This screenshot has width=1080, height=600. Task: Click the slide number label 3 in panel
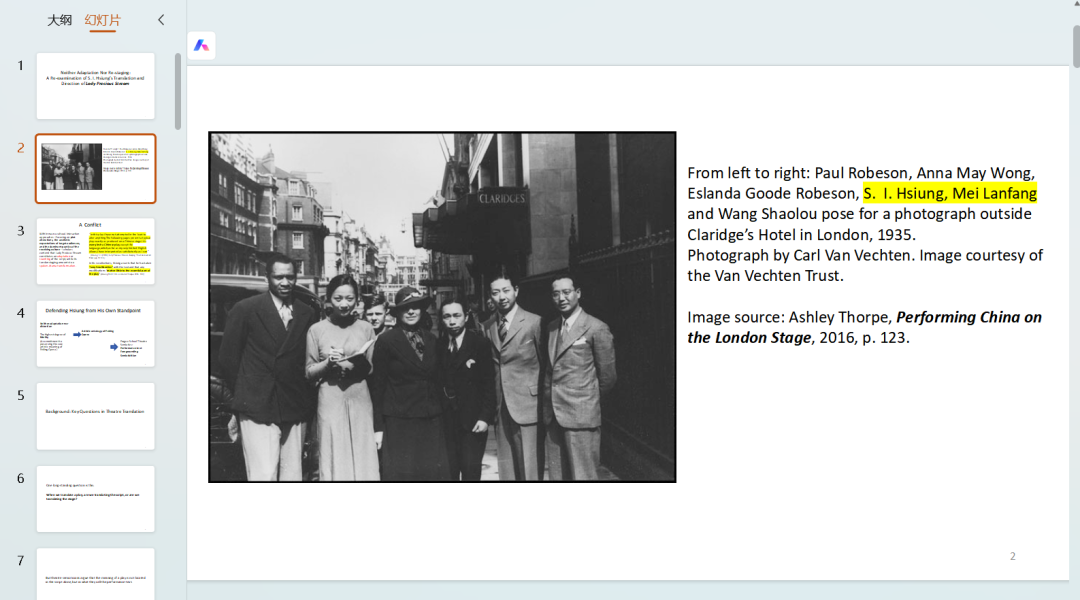(x=21, y=230)
